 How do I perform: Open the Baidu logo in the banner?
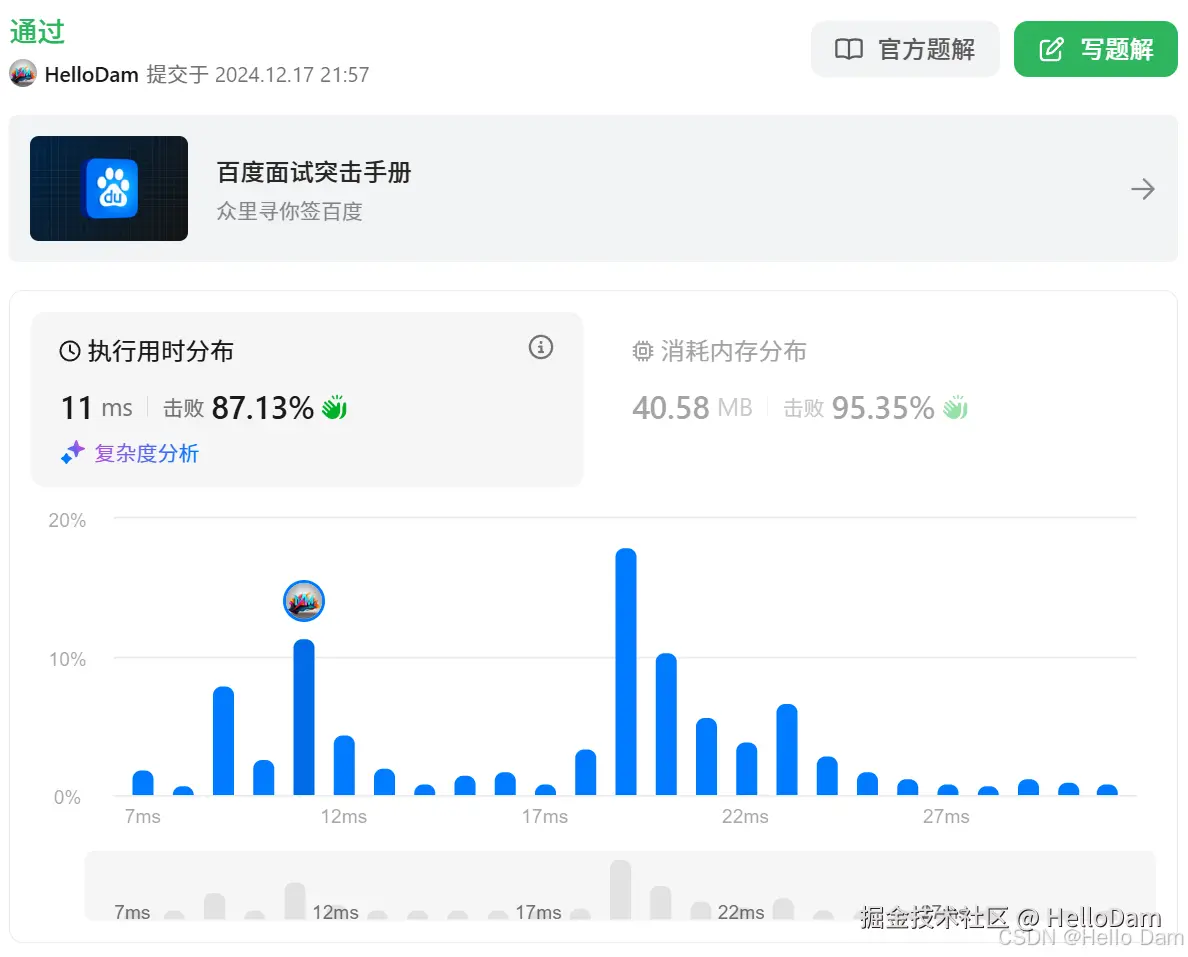point(108,188)
